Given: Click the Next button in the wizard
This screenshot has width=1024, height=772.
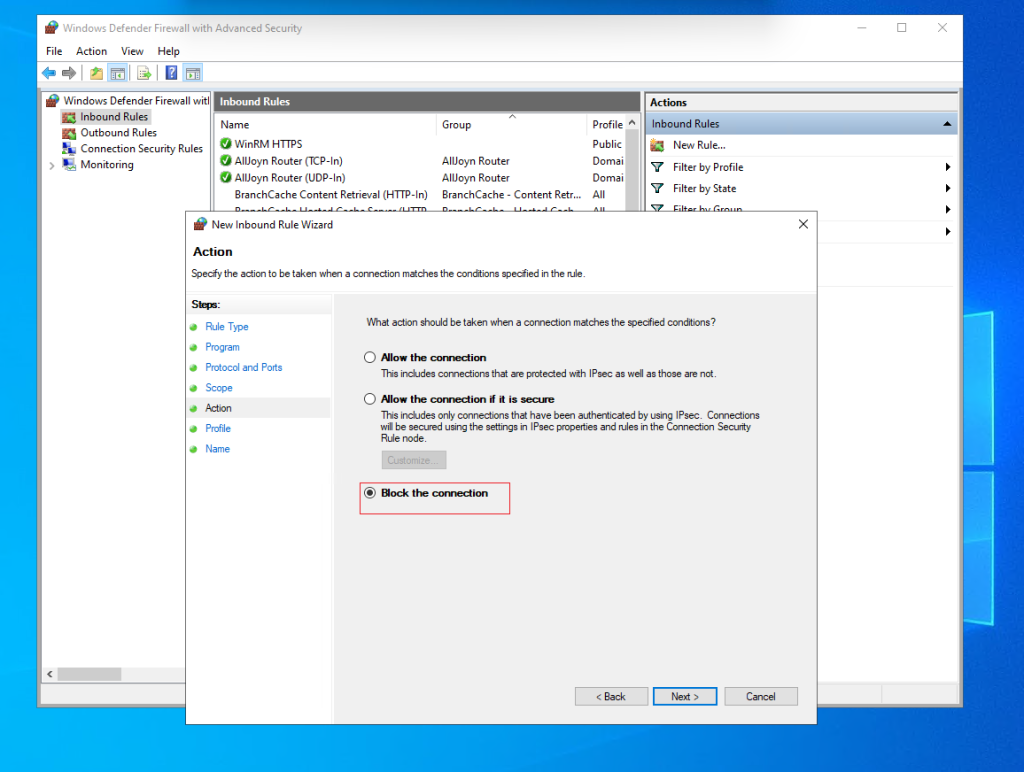Looking at the screenshot, I should pyautogui.click(x=685, y=696).
